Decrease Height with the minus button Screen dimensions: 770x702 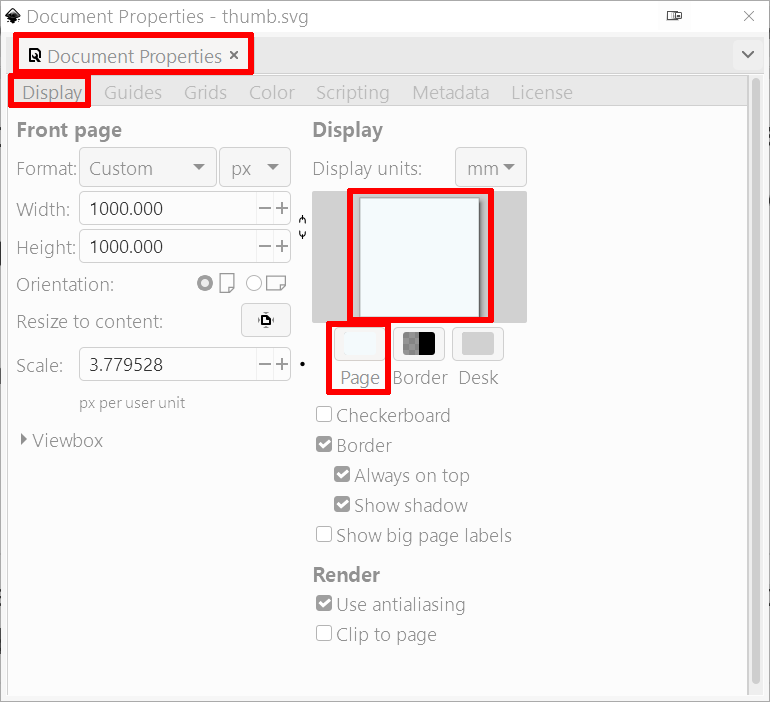265,246
